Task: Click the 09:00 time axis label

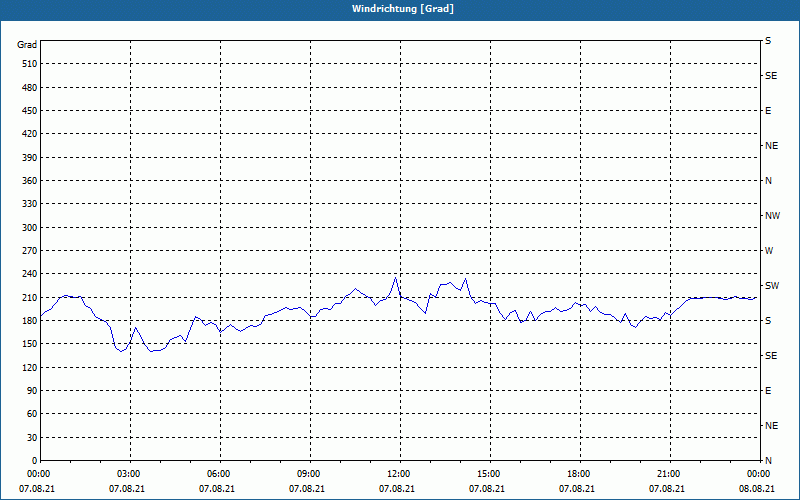Action: point(309,474)
